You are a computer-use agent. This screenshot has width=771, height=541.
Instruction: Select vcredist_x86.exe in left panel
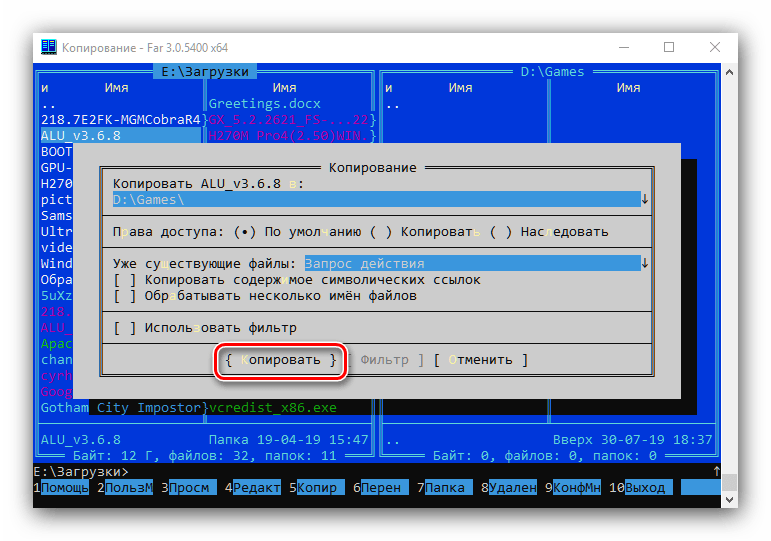(x=273, y=408)
